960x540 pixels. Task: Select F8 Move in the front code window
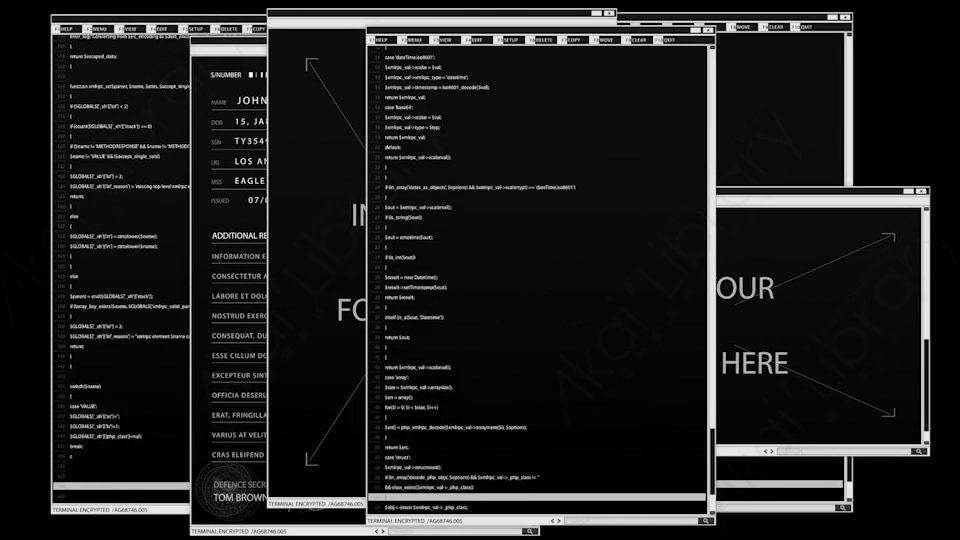tap(604, 40)
